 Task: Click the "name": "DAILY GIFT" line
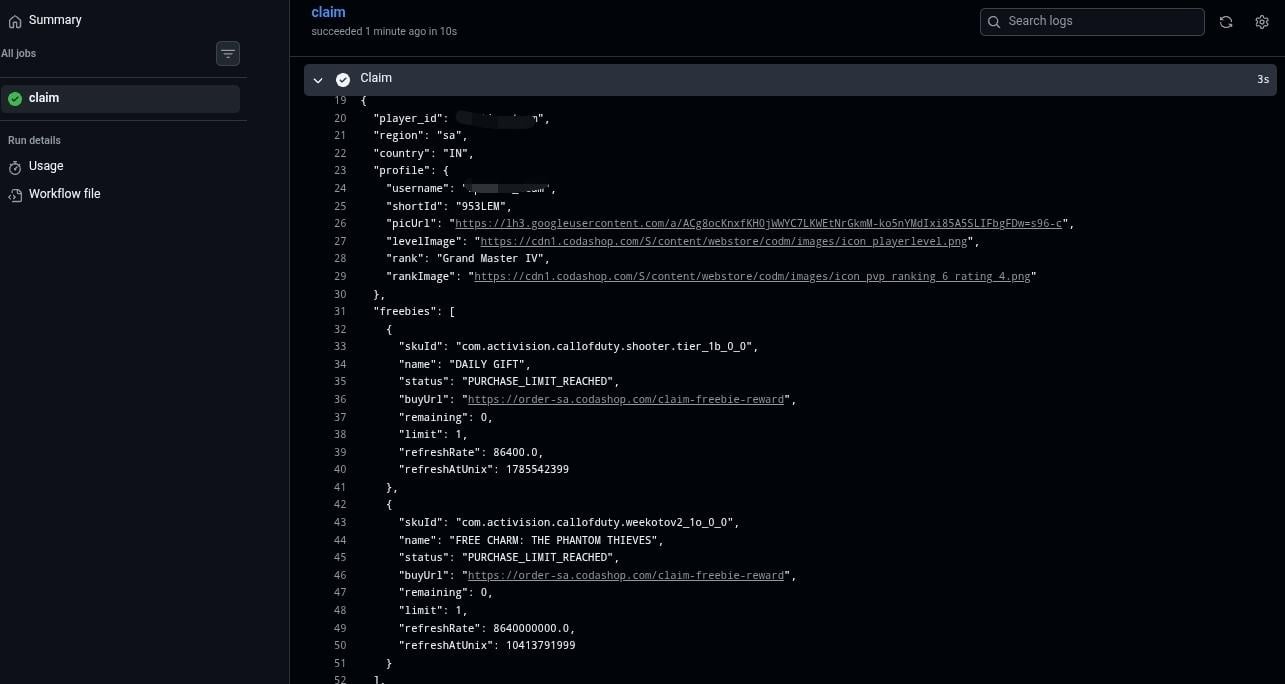click(x=465, y=364)
